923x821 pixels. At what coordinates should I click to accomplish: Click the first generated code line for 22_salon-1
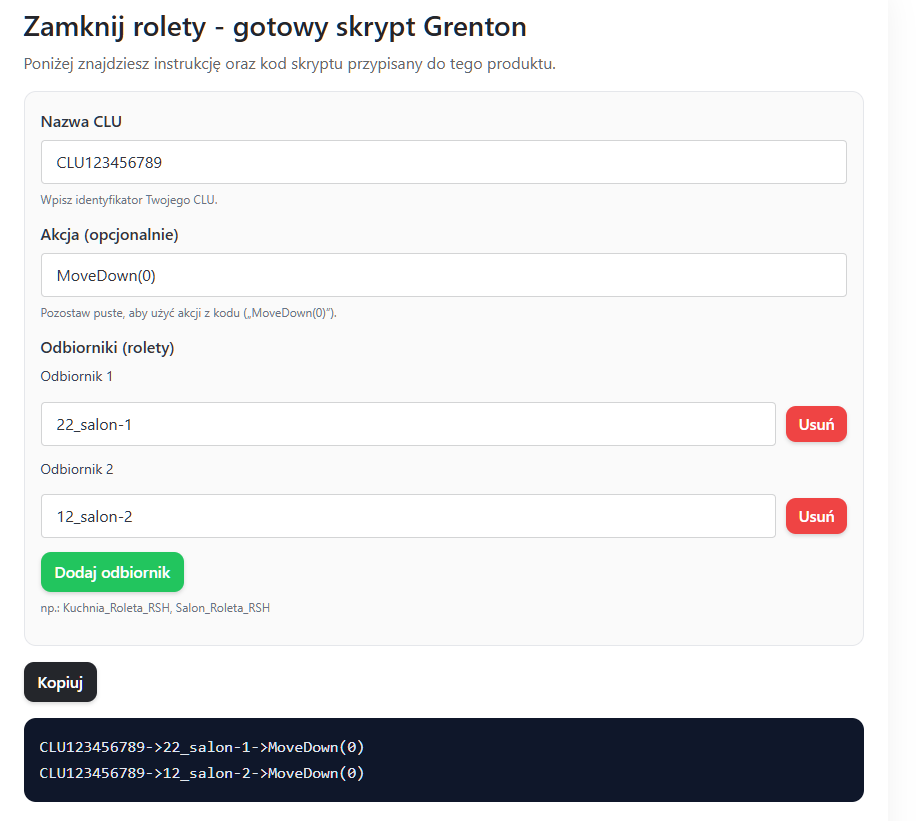point(202,747)
